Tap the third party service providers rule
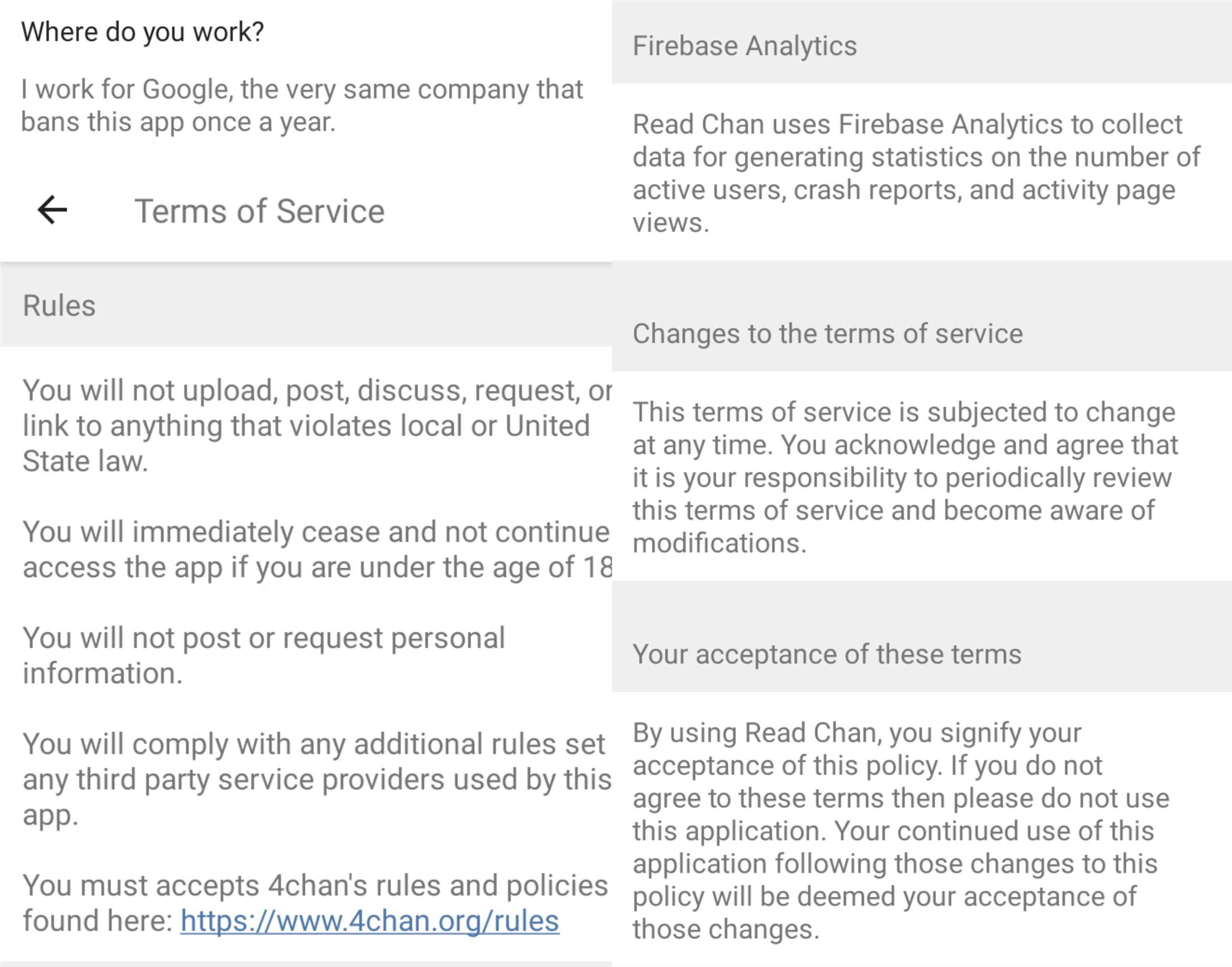The height and width of the screenshot is (967, 1232). tap(316, 779)
